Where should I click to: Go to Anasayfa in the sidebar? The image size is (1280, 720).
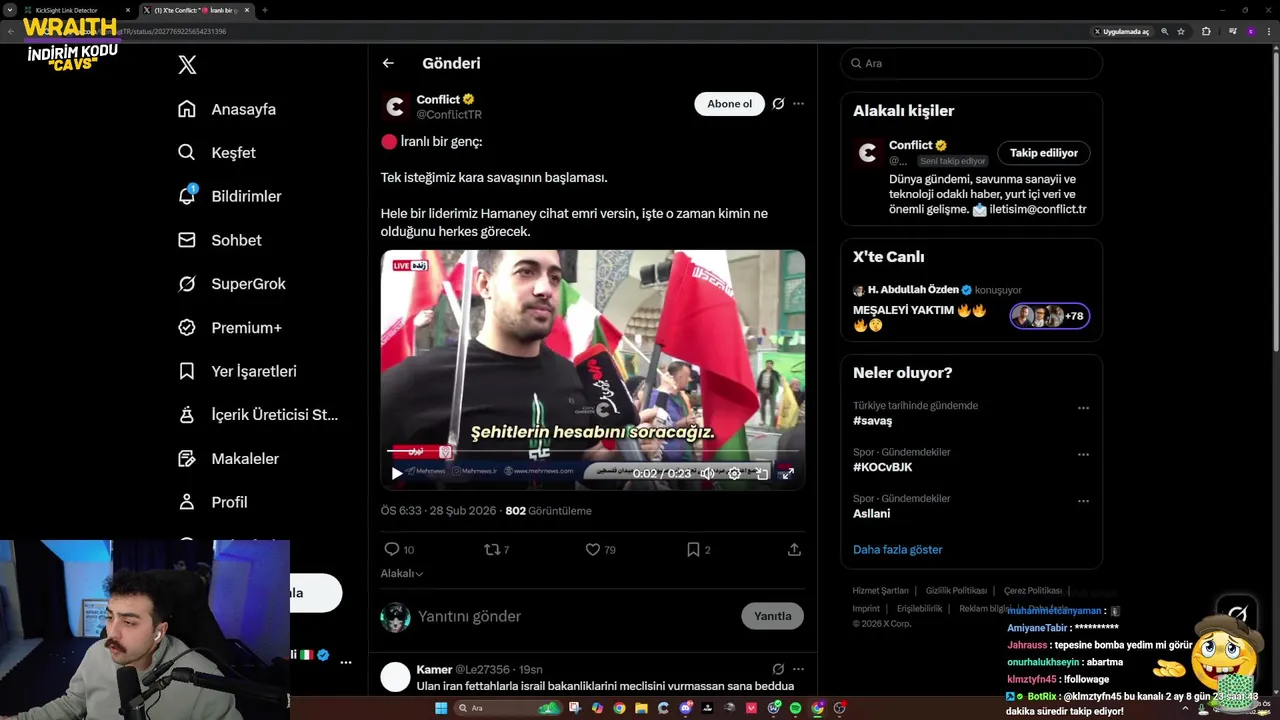[x=226, y=109]
